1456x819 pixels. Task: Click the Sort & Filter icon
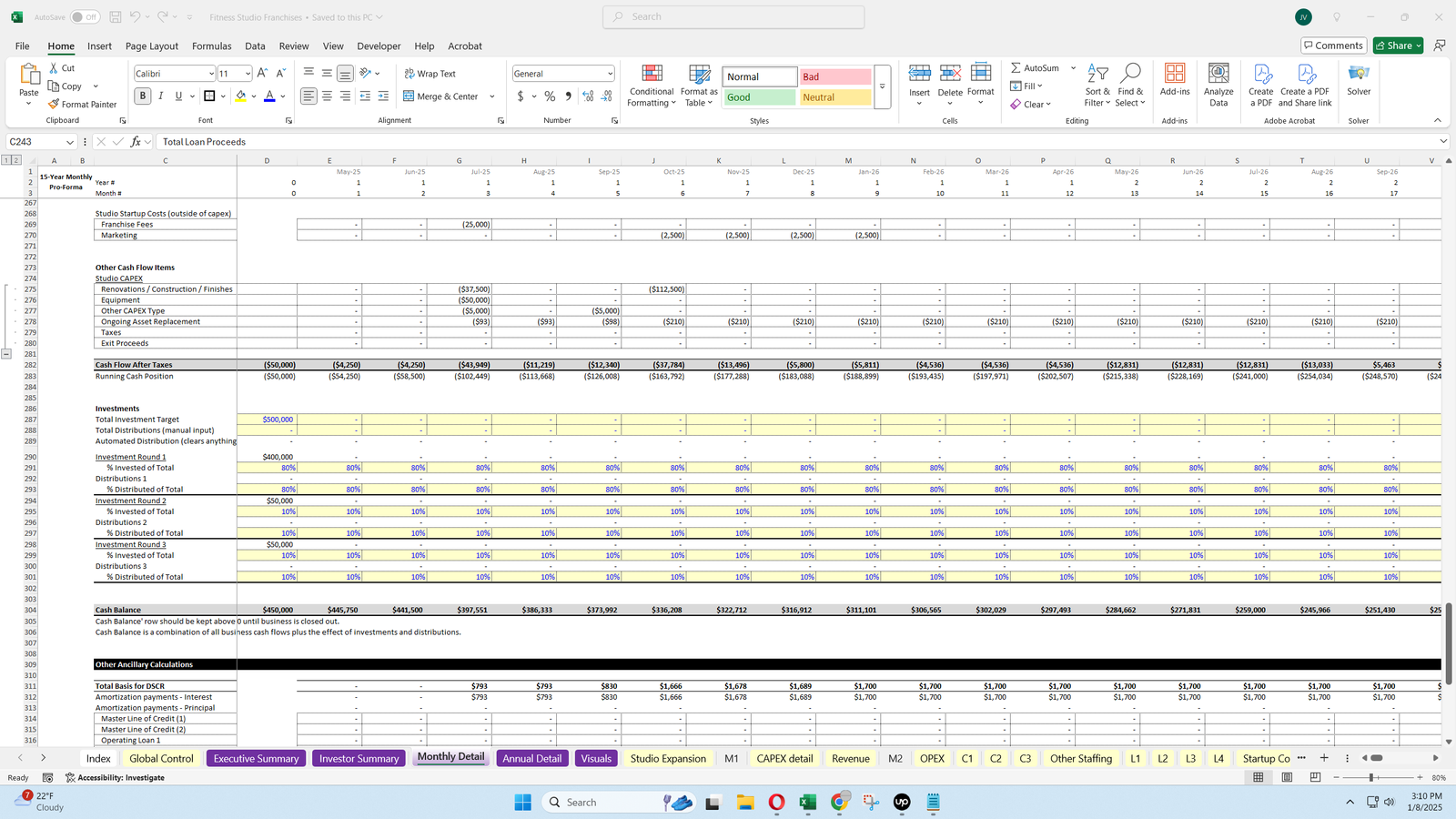(1097, 86)
